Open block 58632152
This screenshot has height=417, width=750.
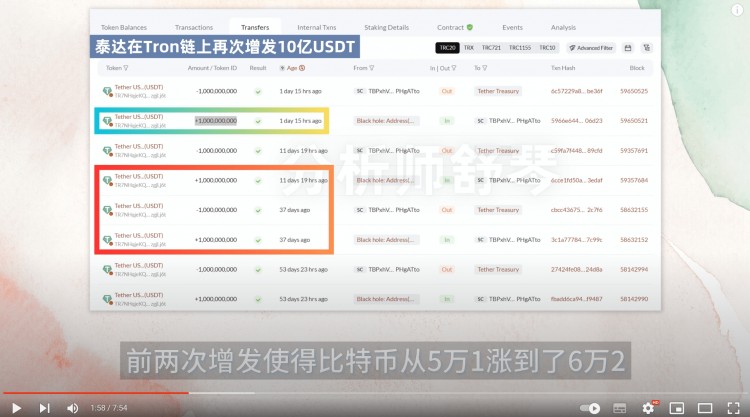tap(634, 240)
